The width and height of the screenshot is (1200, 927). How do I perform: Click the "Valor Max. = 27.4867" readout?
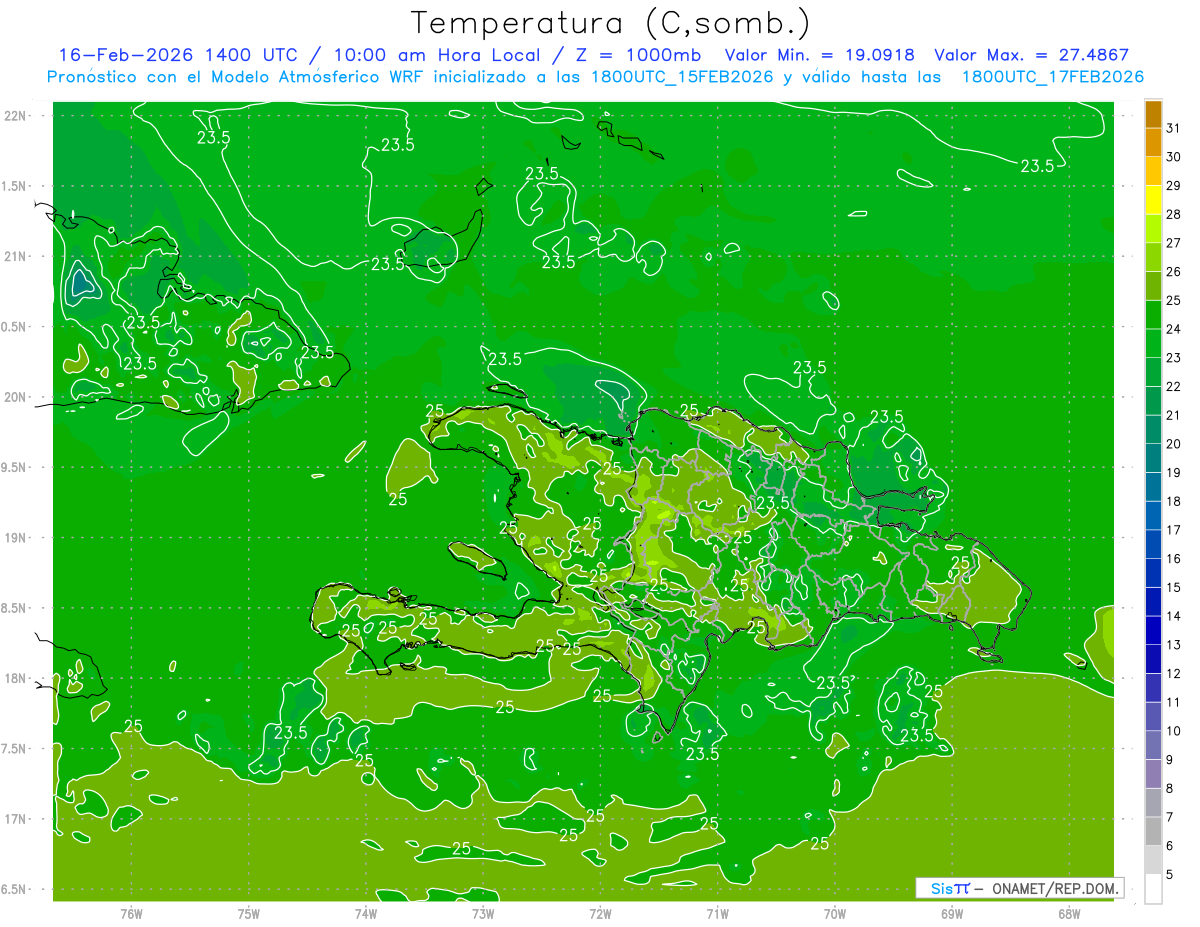click(x=1031, y=55)
